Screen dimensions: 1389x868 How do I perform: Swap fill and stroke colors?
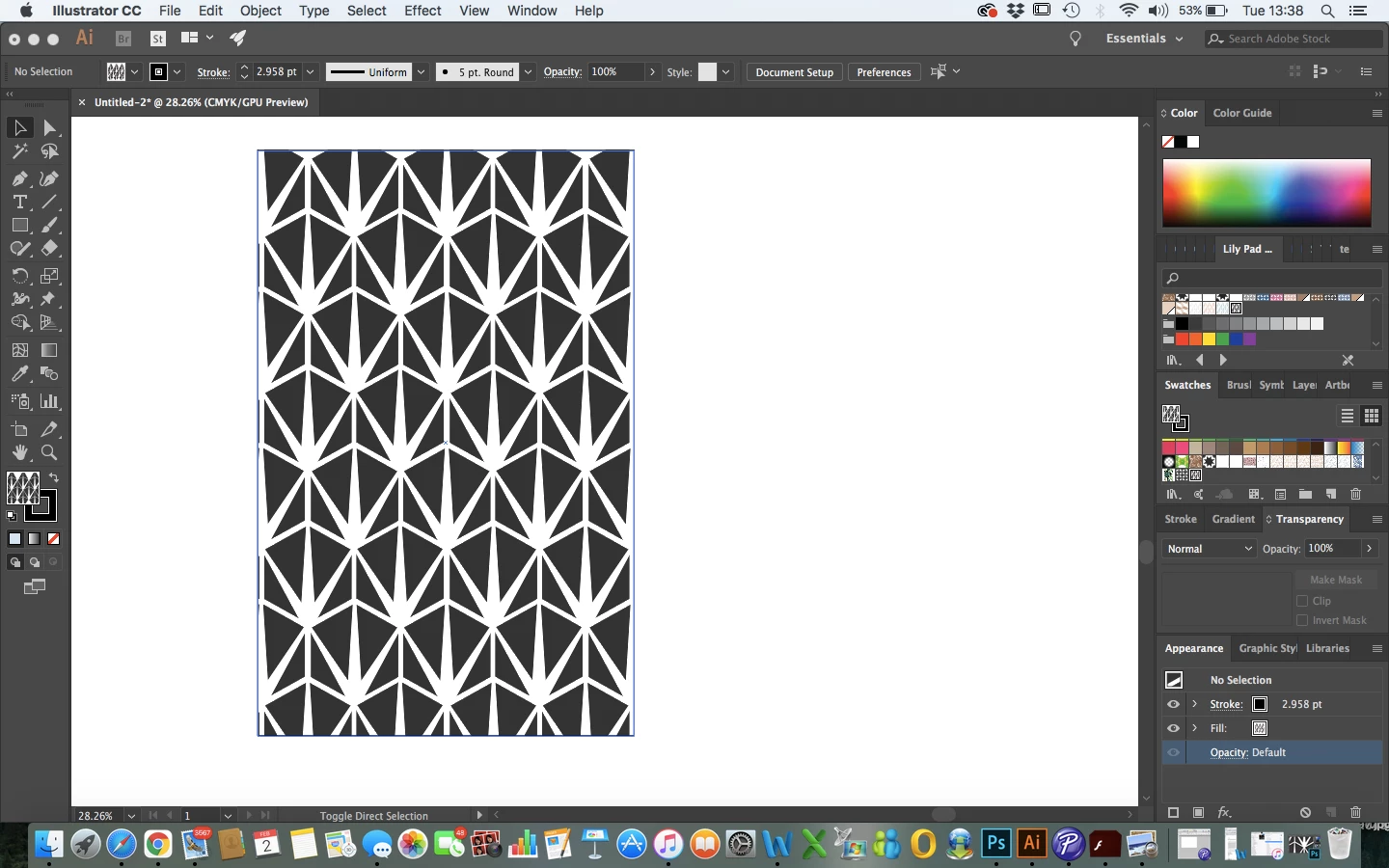pos(54,477)
